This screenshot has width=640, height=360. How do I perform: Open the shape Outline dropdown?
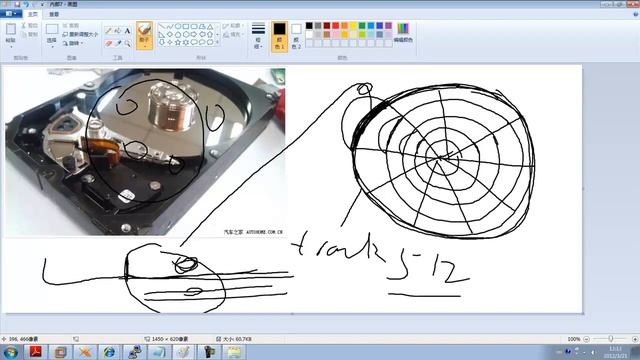pyautogui.click(x=232, y=26)
